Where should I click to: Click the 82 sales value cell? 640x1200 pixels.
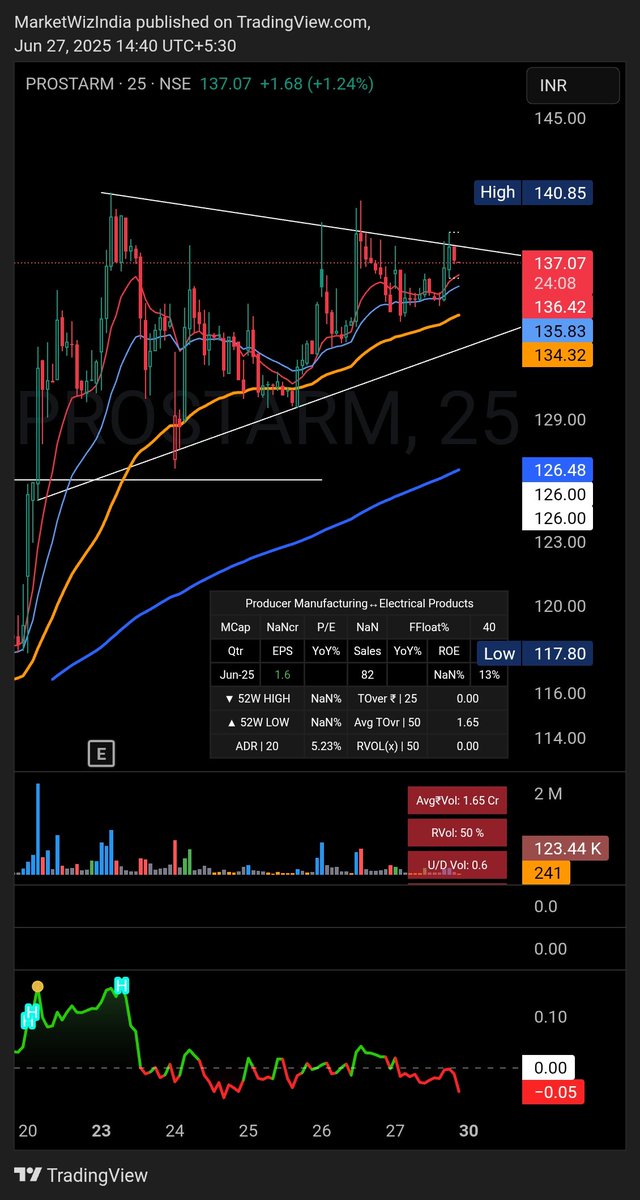pyautogui.click(x=367, y=675)
